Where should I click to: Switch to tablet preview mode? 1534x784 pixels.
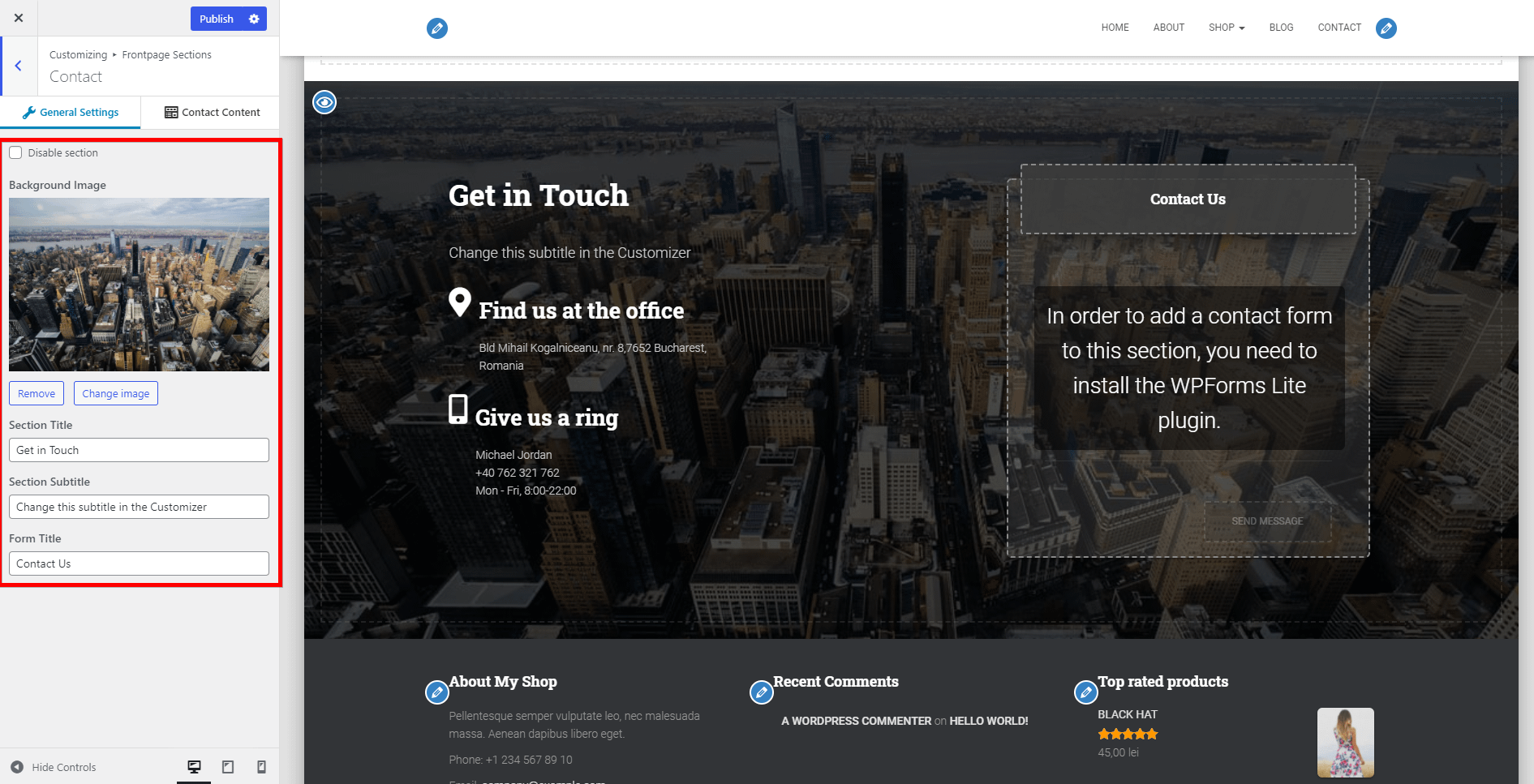tap(228, 767)
